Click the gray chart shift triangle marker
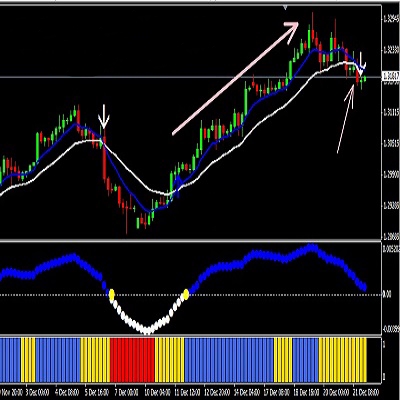Viewport: 400px width, 400px height. click(285, 7)
